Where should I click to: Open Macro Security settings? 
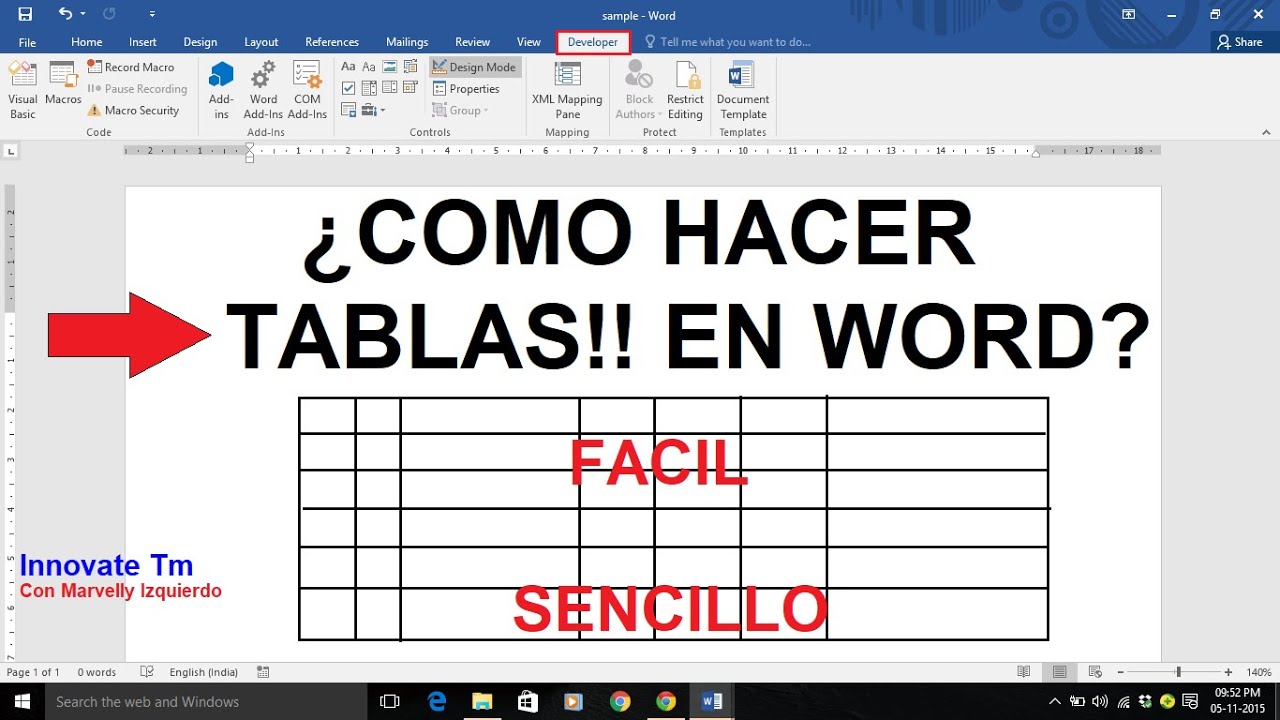133,111
